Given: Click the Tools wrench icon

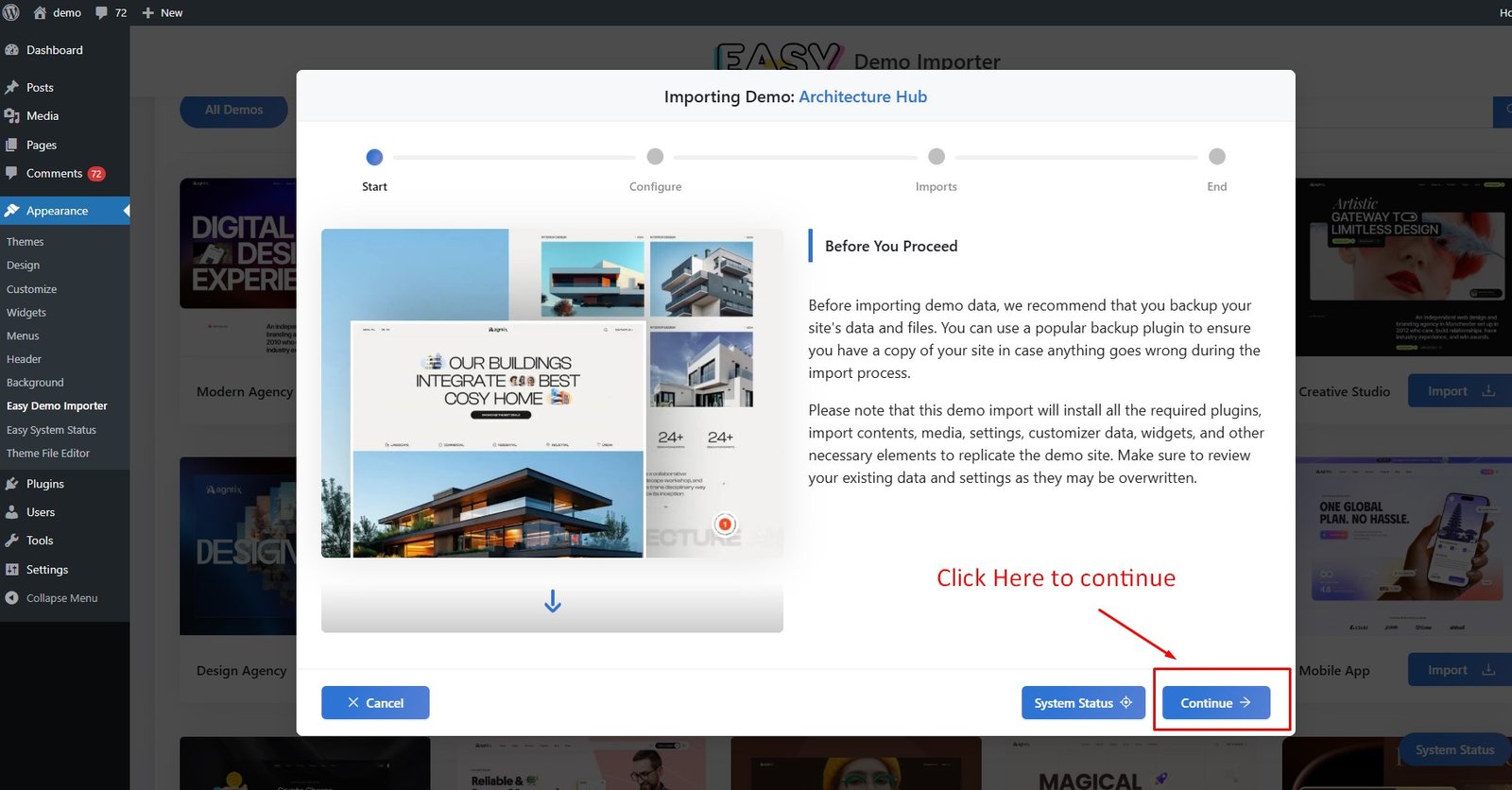Looking at the screenshot, I should [12, 541].
